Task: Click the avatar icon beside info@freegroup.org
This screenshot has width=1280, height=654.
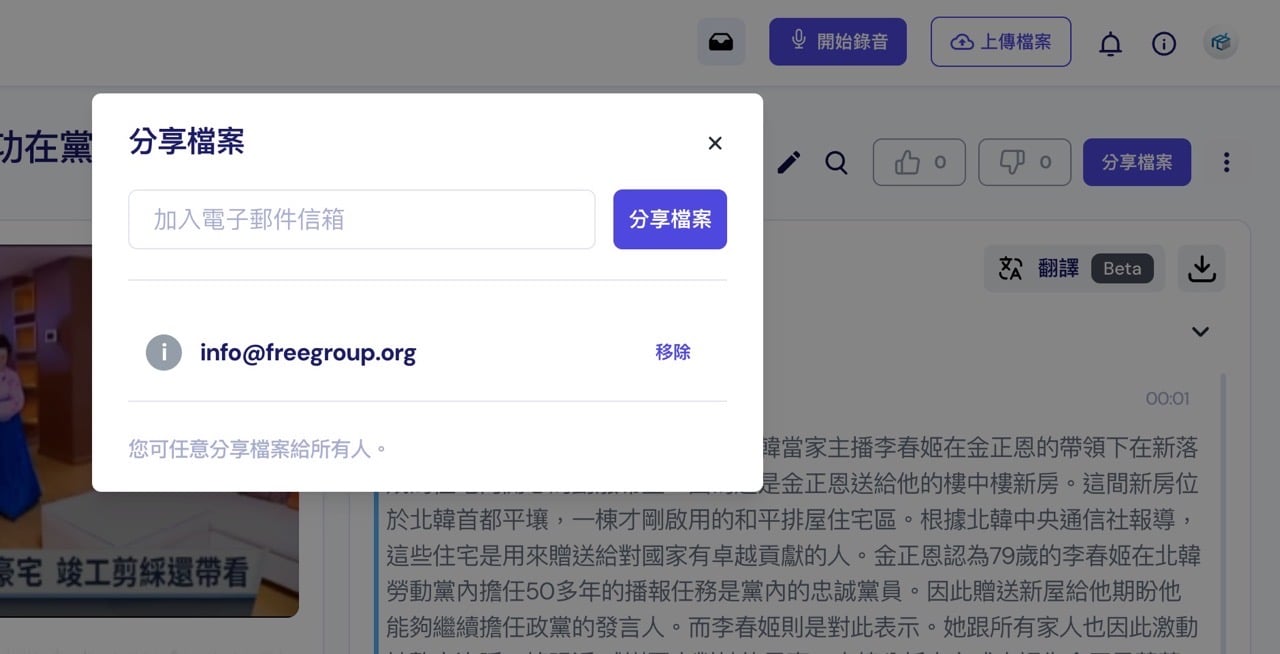Action: (x=164, y=352)
